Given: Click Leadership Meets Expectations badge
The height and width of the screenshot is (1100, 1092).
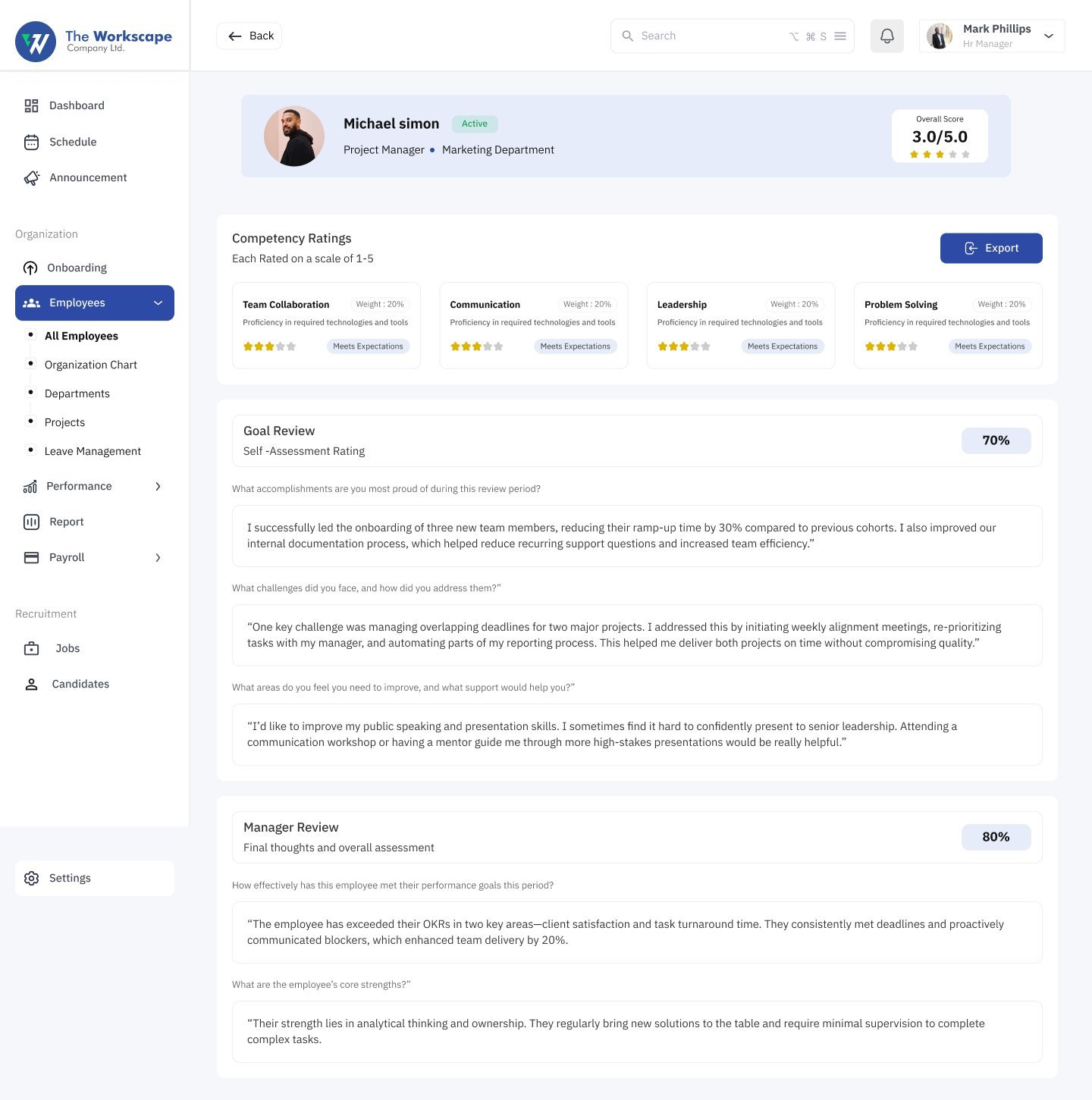Looking at the screenshot, I should 783,346.
